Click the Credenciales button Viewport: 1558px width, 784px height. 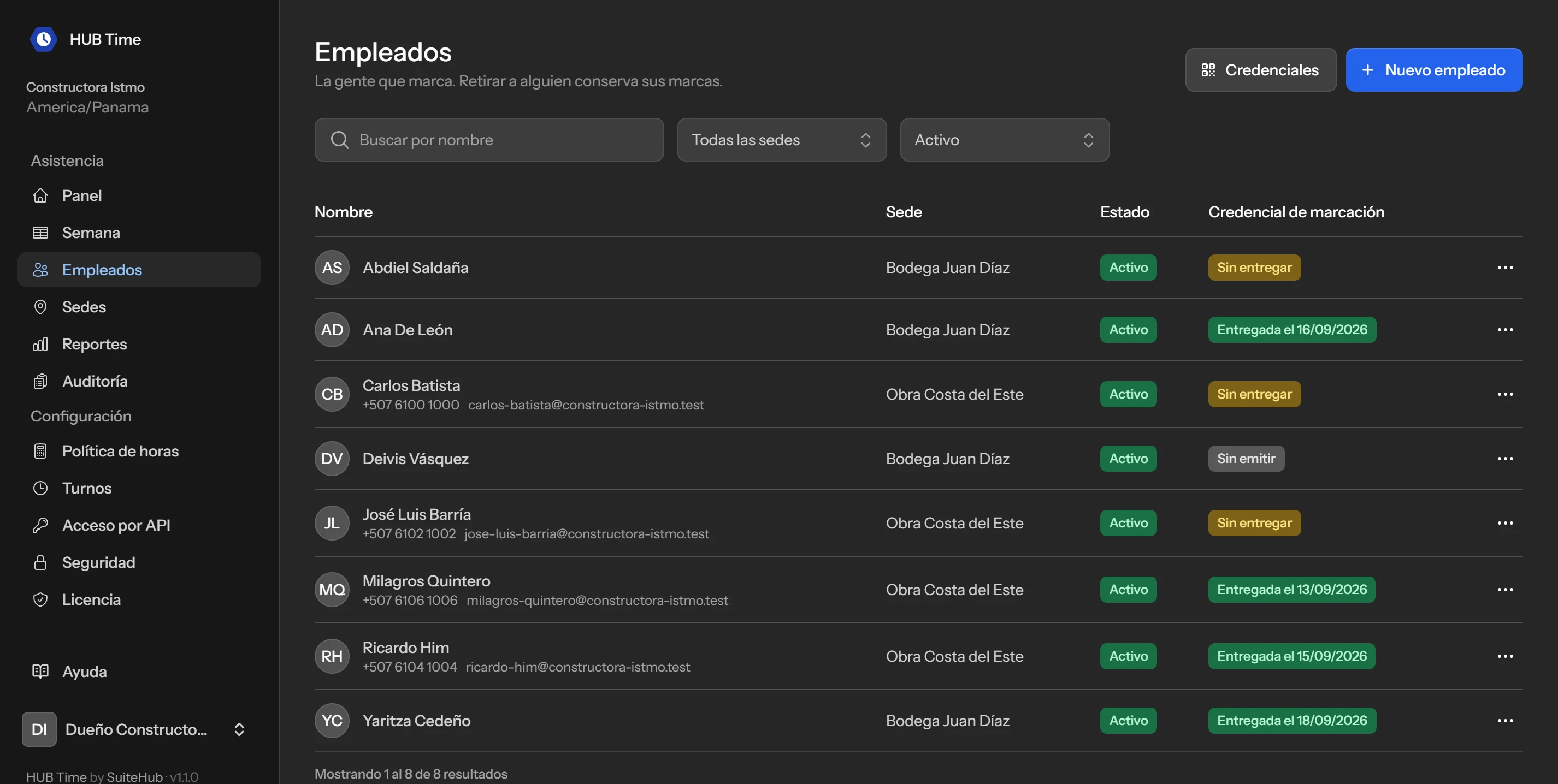(x=1260, y=70)
